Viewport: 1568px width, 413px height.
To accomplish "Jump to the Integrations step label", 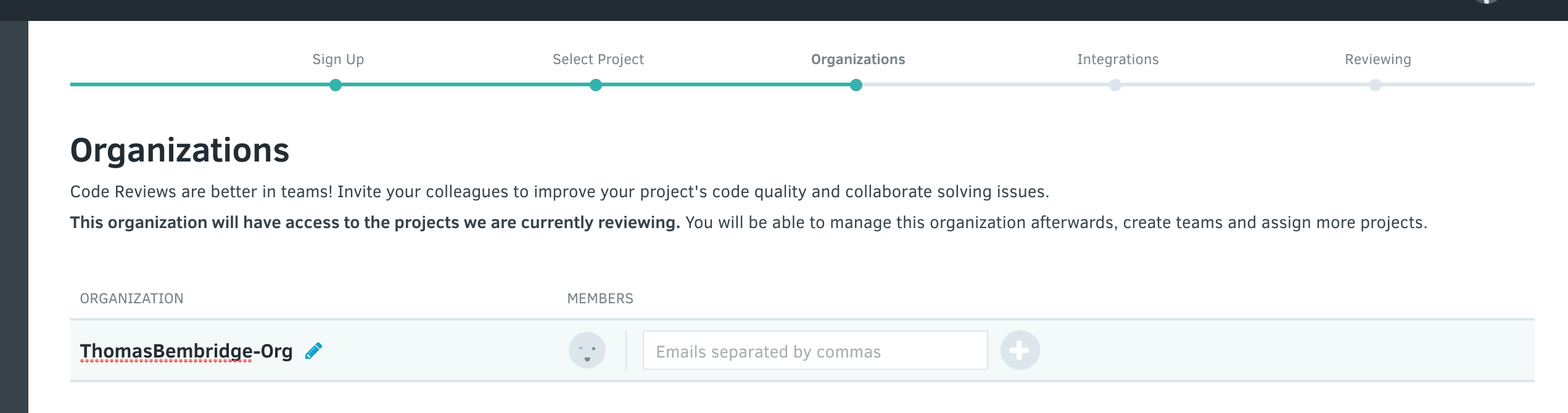I will pyautogui.click(x=1118, y=60).
